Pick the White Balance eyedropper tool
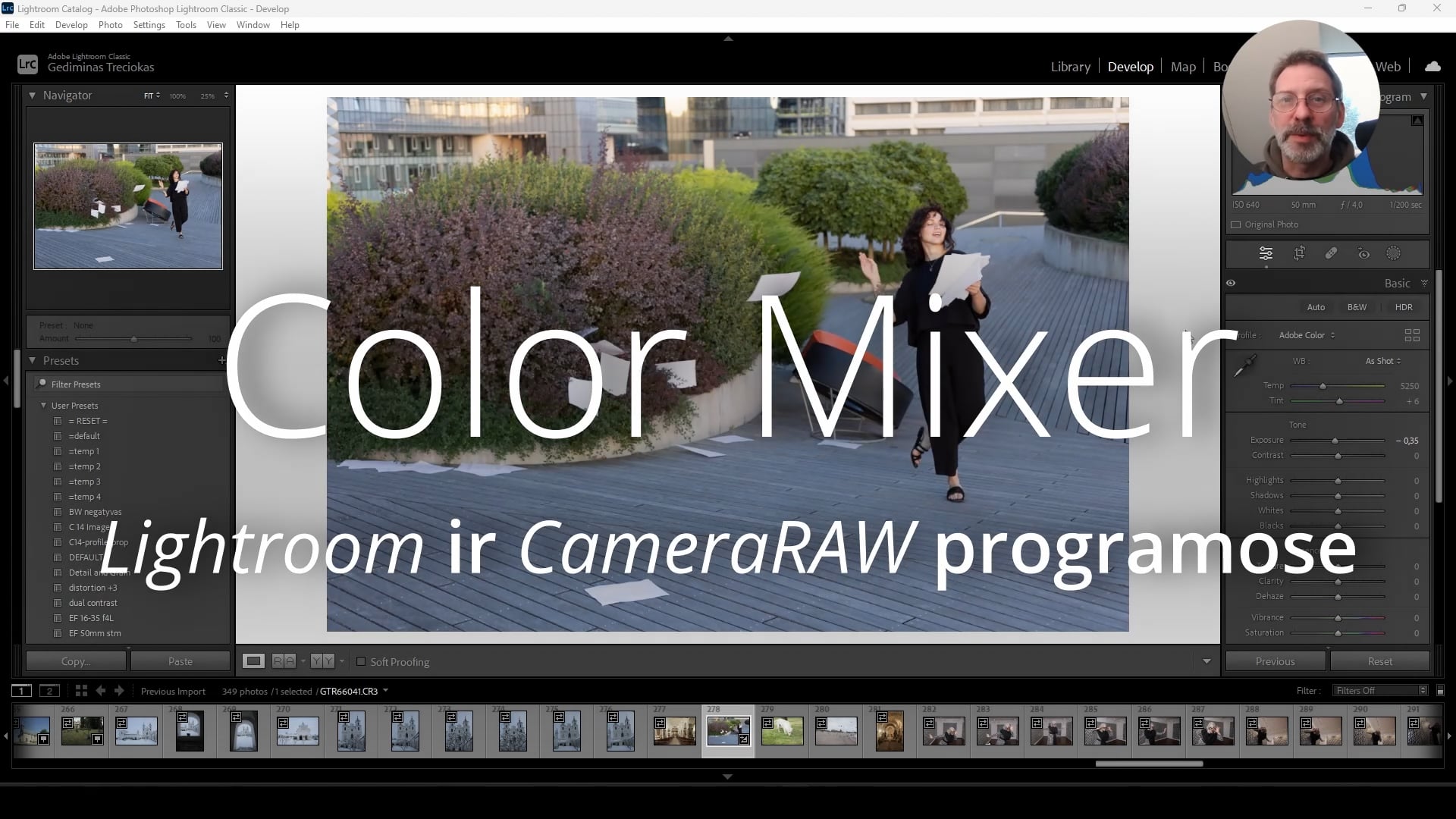The height and width of the screenshot is (819, 1456). [1244, 367]
